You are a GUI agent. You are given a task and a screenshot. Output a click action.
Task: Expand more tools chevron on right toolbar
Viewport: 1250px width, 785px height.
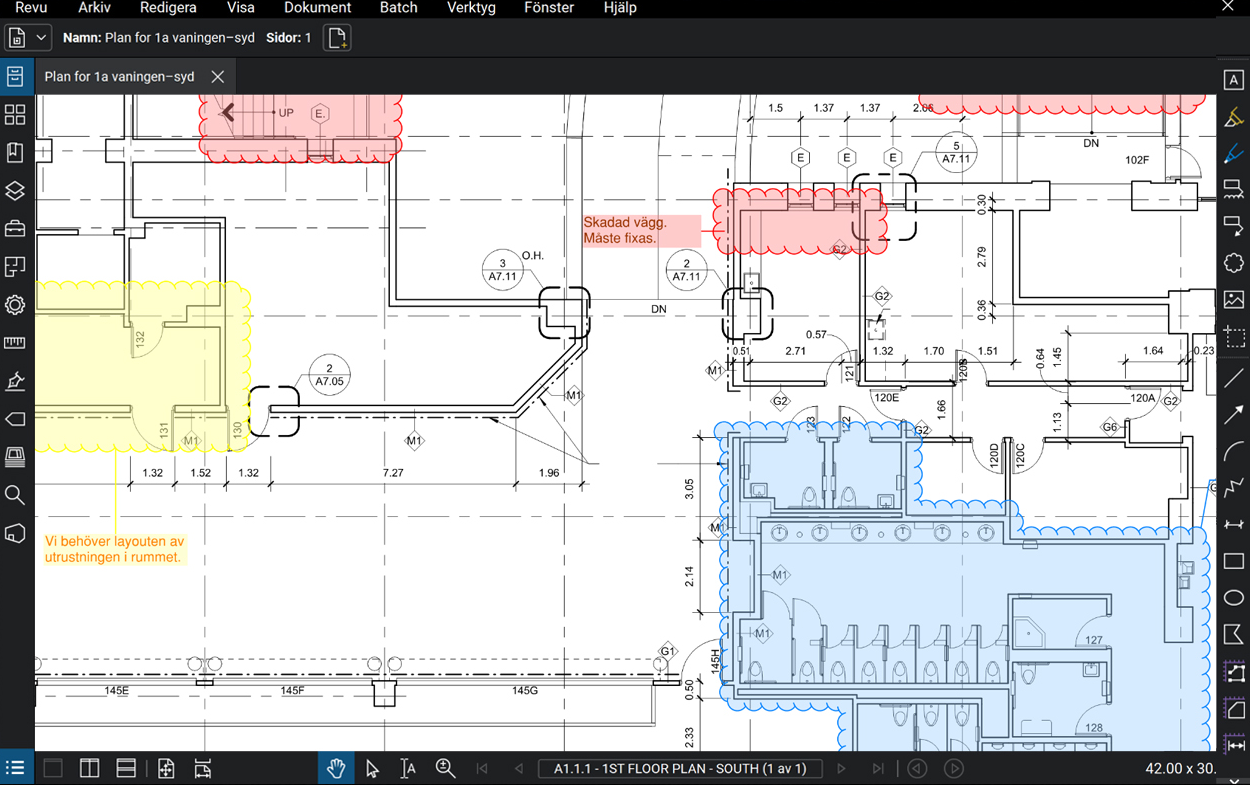1233,778
